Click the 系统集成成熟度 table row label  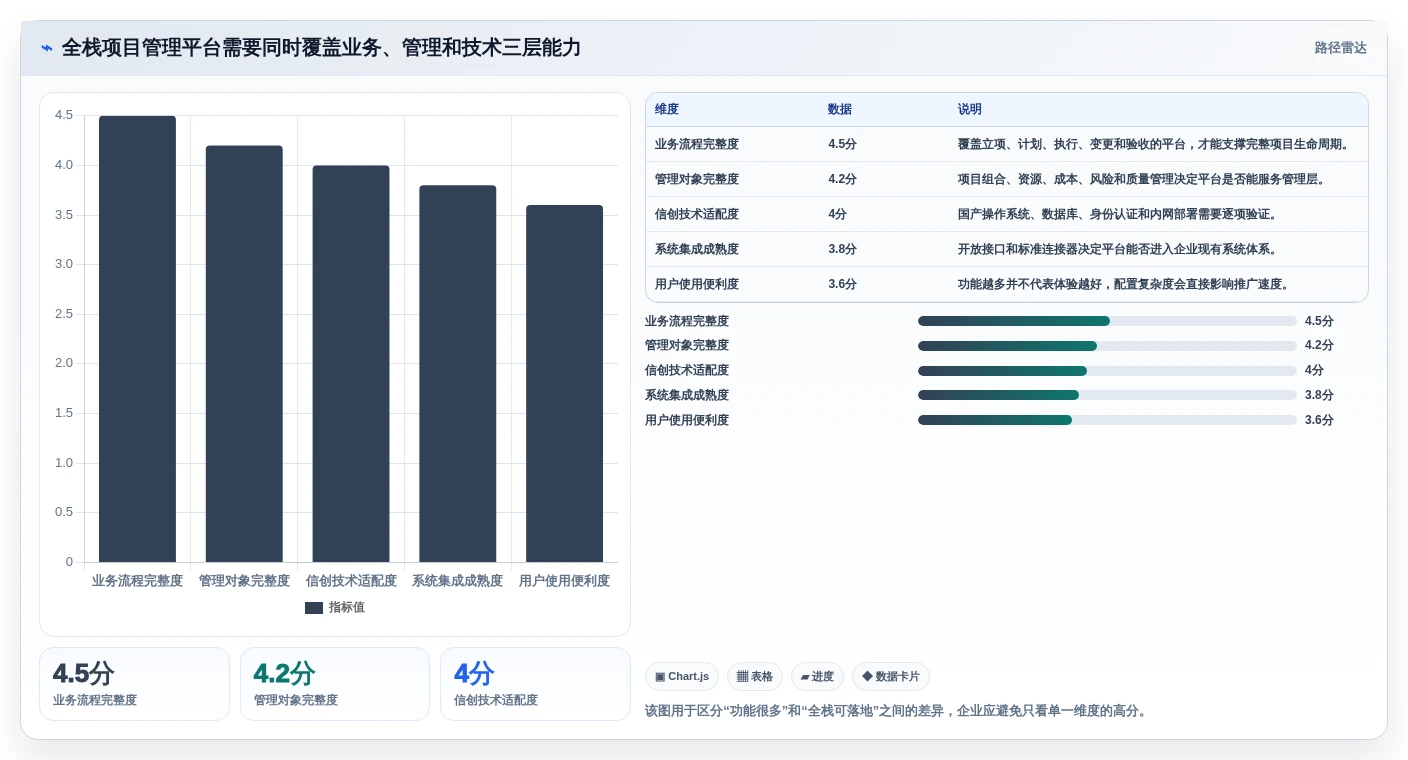[697, 249]
